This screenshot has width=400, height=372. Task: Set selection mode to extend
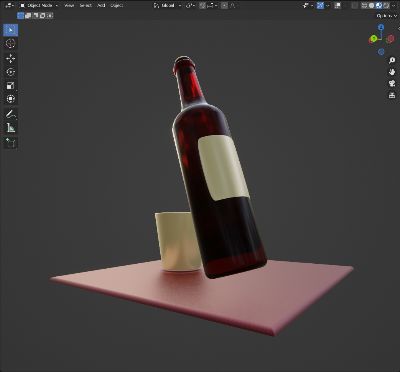coord(28,15)
